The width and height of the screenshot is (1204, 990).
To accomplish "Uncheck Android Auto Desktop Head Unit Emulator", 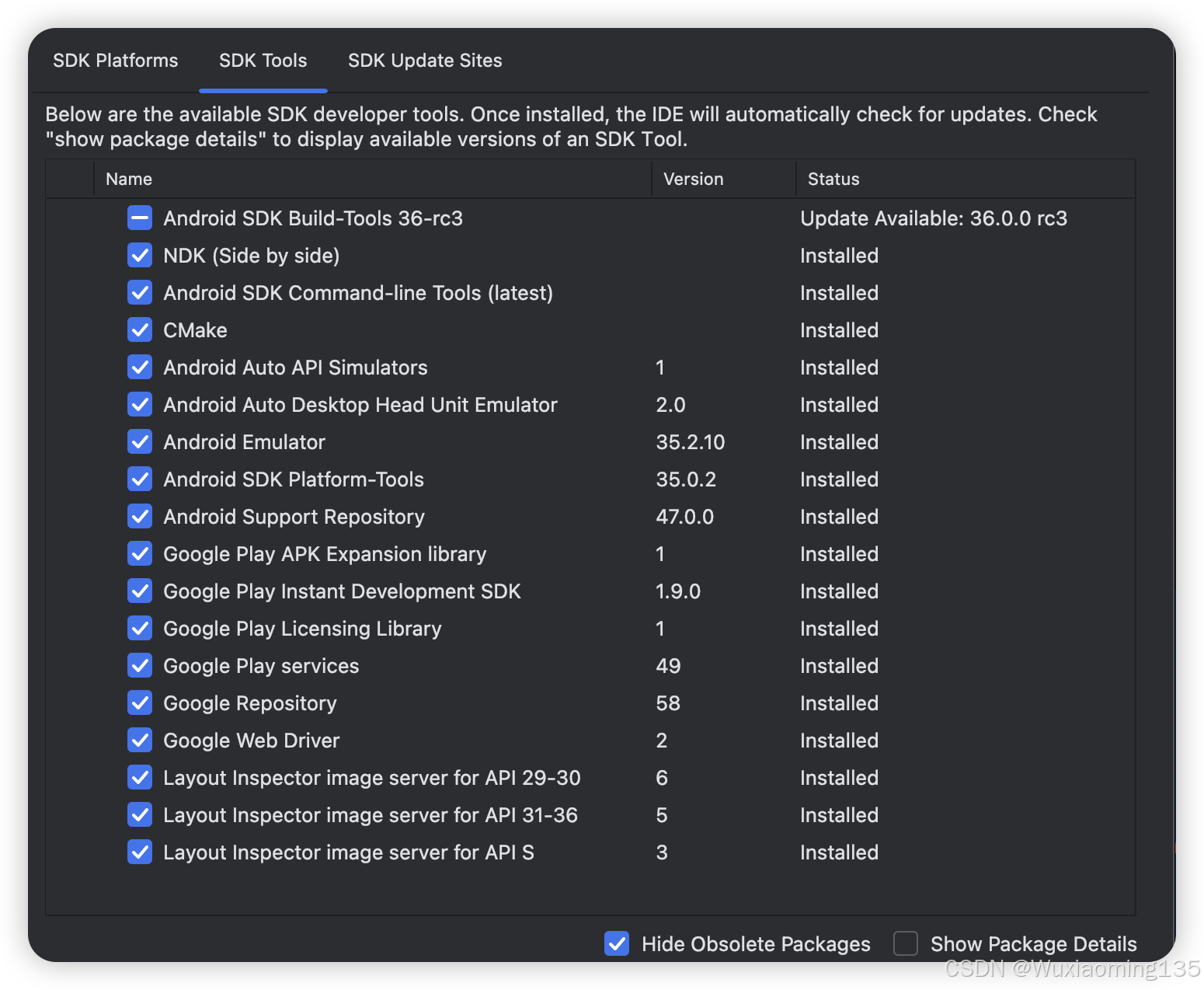I will click(140, 405).
